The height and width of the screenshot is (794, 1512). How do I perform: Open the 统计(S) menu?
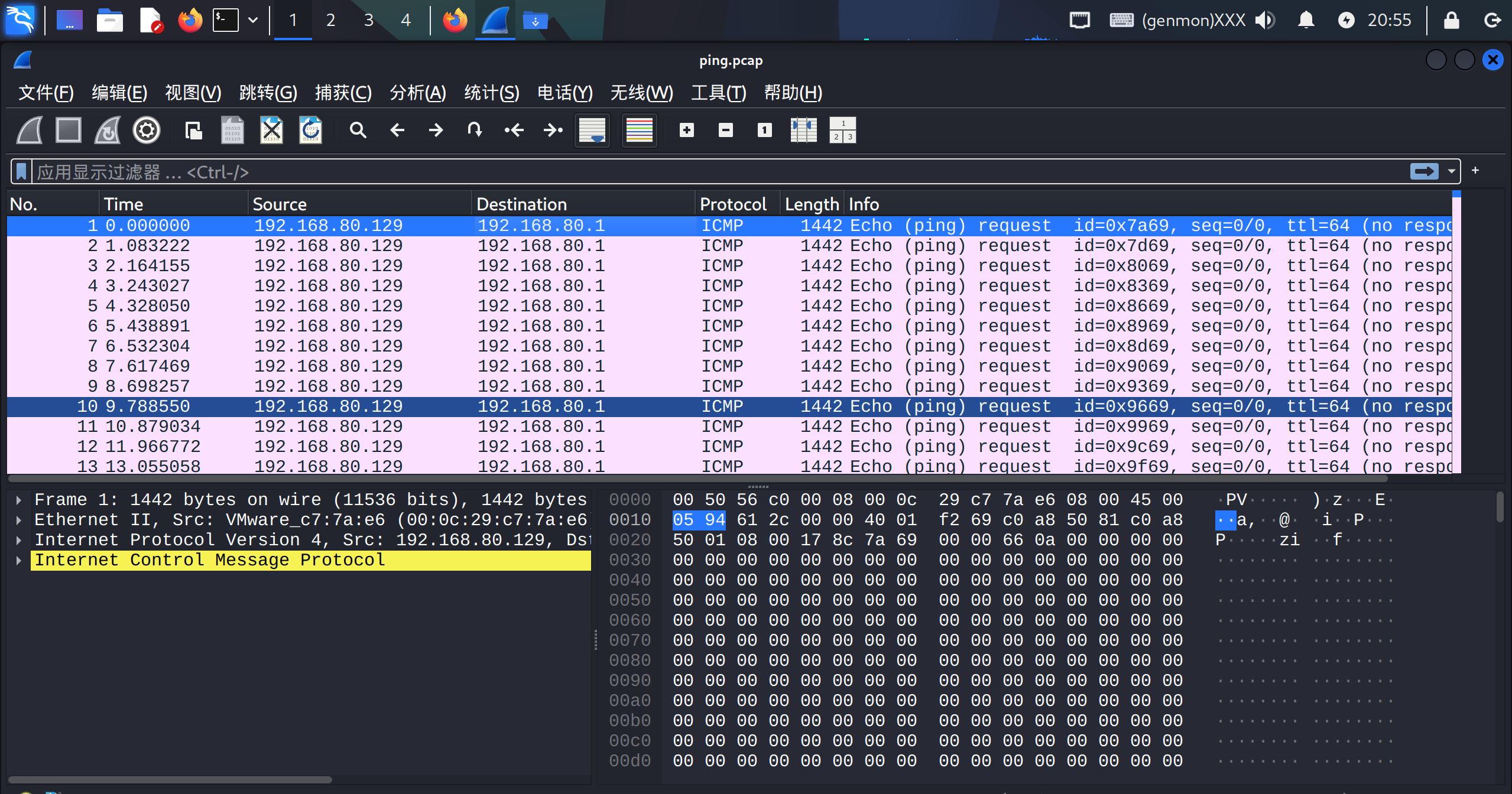click(491, 93)
